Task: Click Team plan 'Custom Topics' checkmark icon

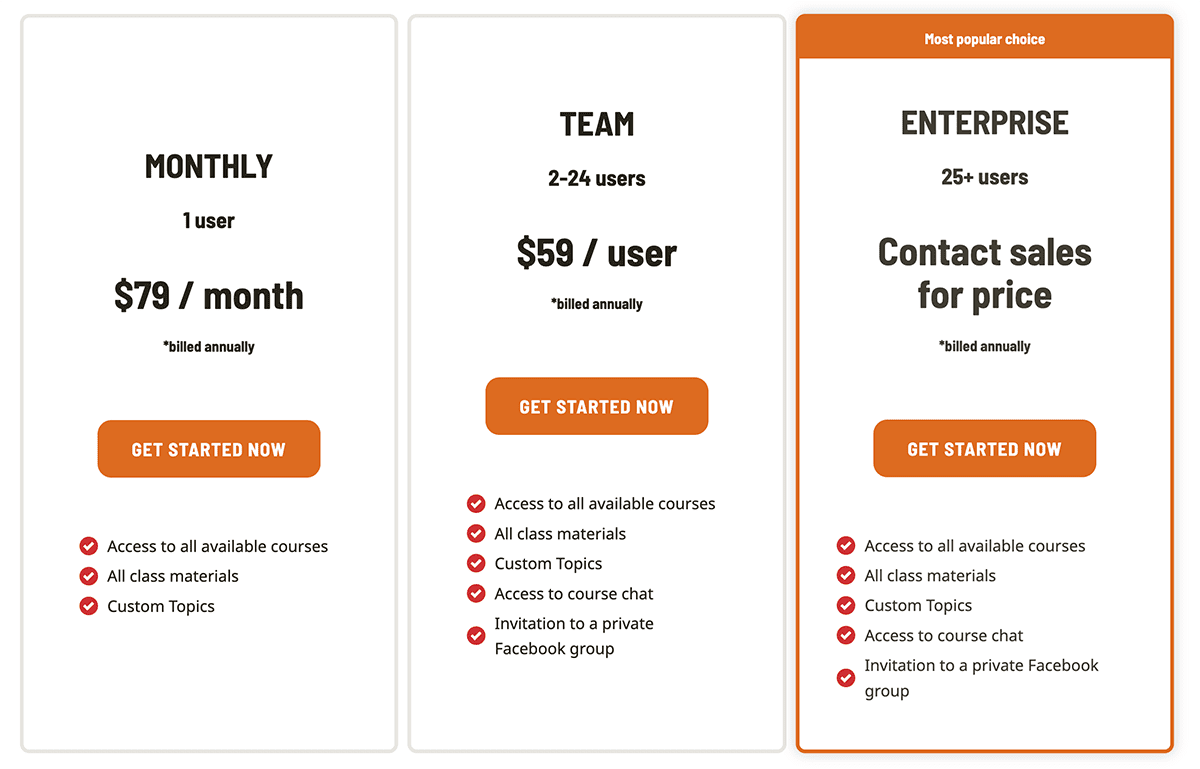Action: tap(476, 564)
